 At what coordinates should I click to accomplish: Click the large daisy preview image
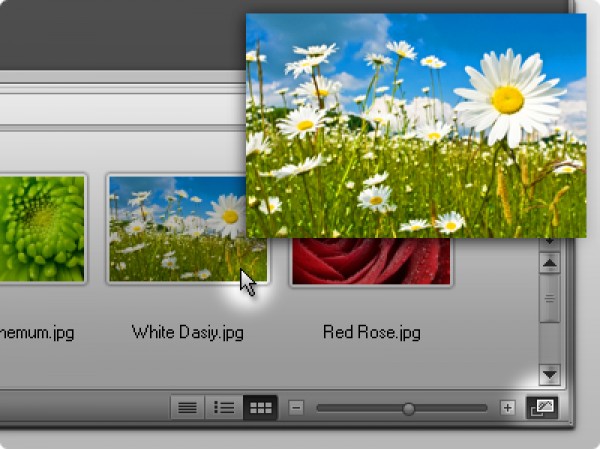[416, 126]
